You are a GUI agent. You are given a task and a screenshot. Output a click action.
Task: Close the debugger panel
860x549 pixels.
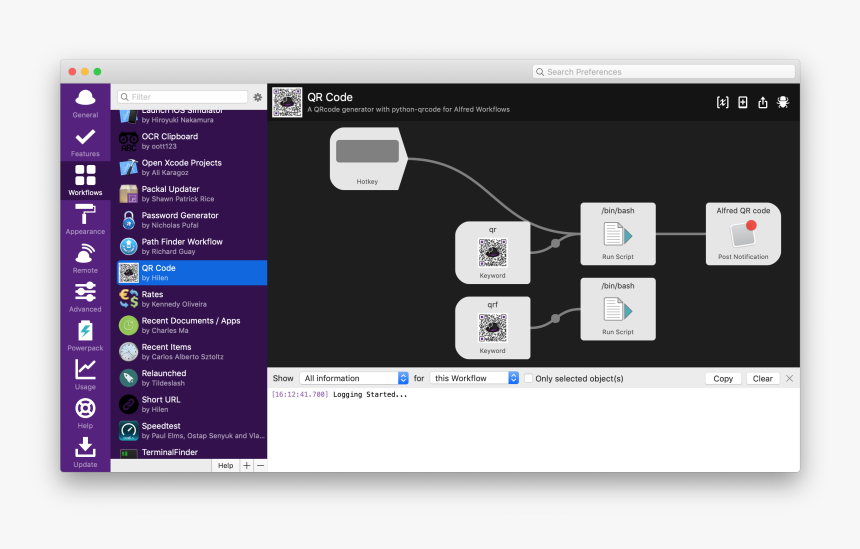coord(789,378)
